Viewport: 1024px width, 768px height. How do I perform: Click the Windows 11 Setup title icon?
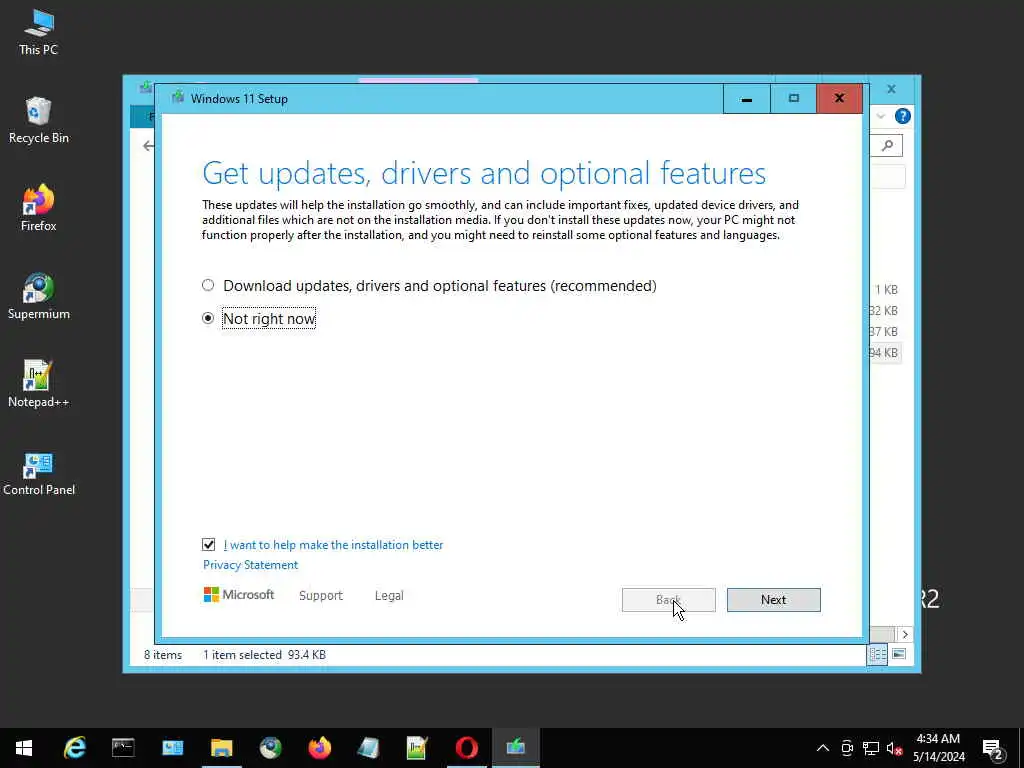click(178, 98)
